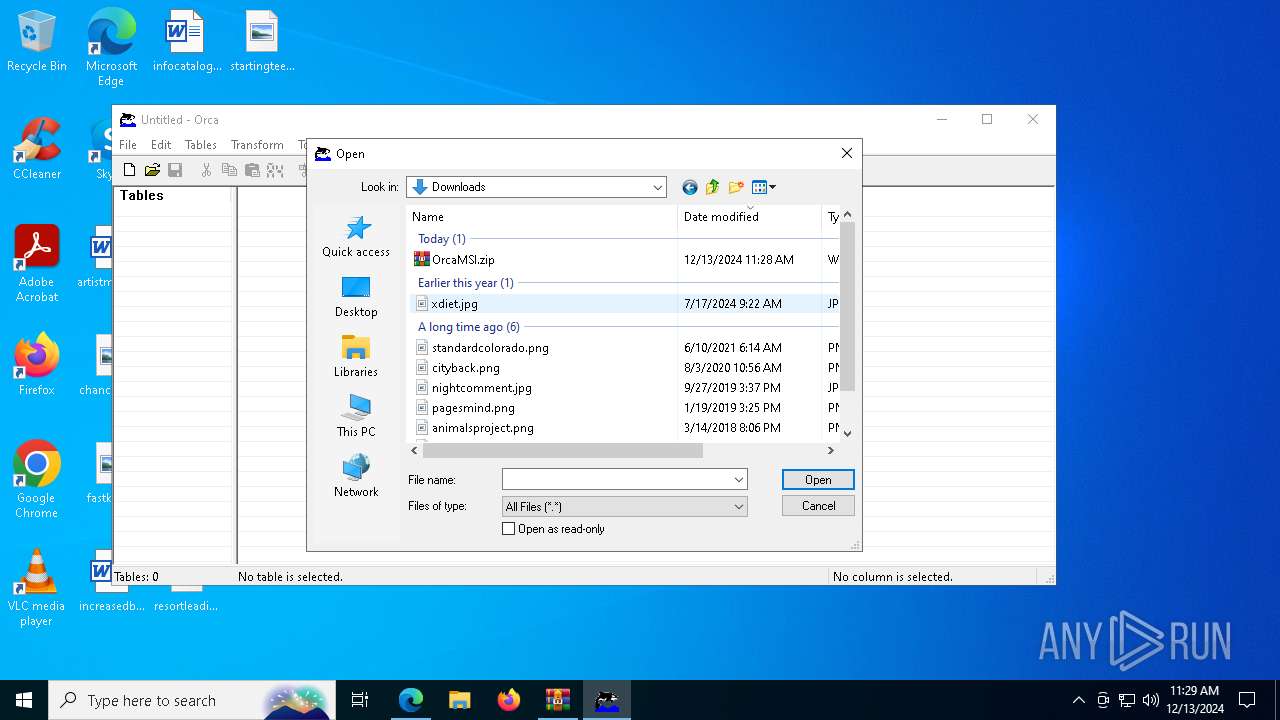Screen dimensions: 1280x720
Task: Select VLC media player desktop shortcut
Action: tap(37, 588)
